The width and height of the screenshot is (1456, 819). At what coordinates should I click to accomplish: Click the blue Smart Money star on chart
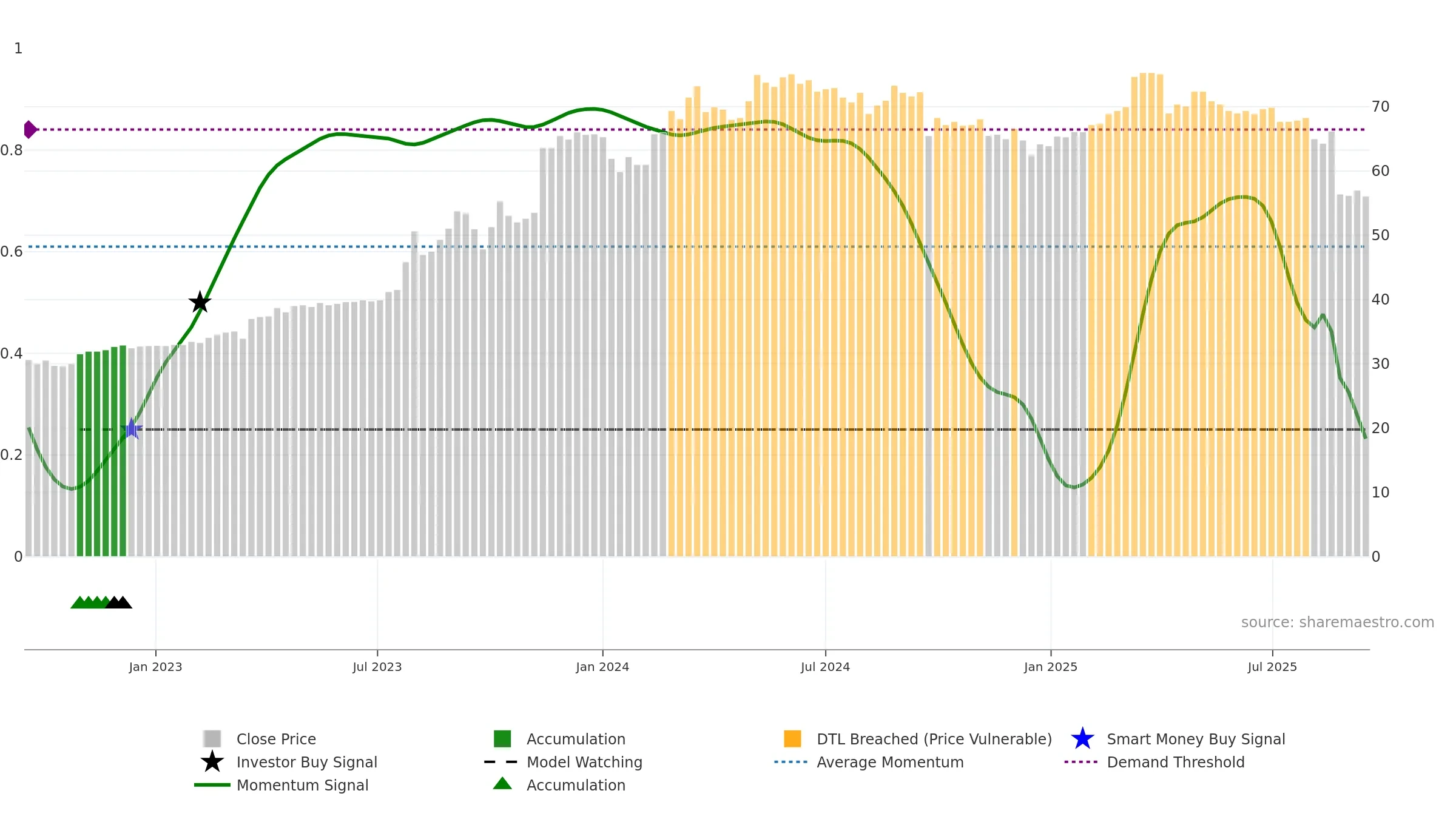(x=131, y=428)
